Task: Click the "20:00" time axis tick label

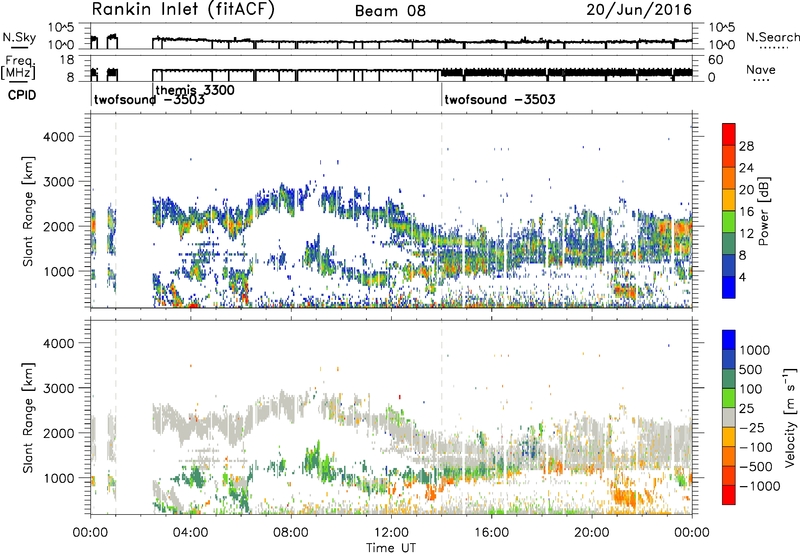Action: 592,533
